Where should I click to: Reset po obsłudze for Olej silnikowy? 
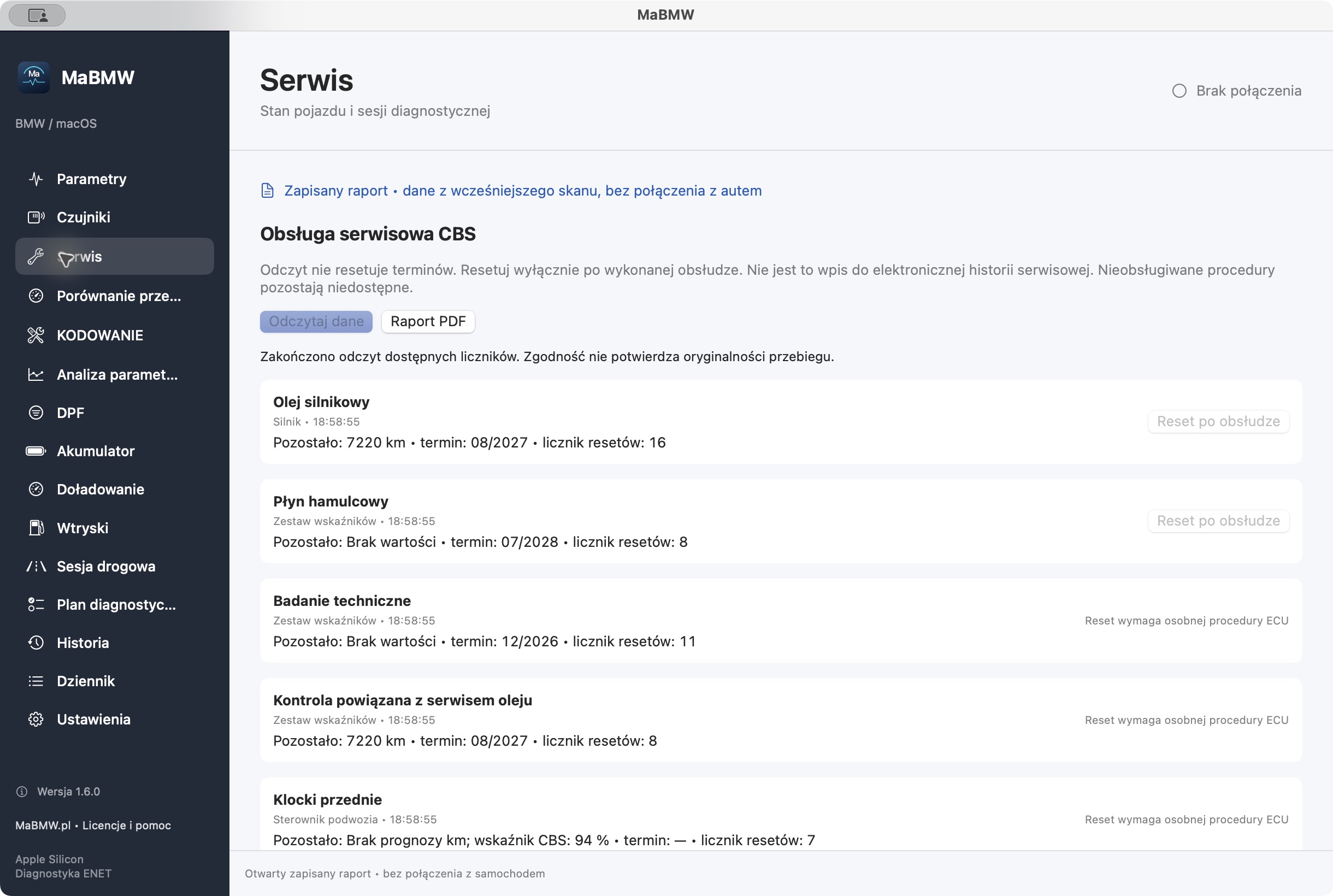coord(1218,421)
